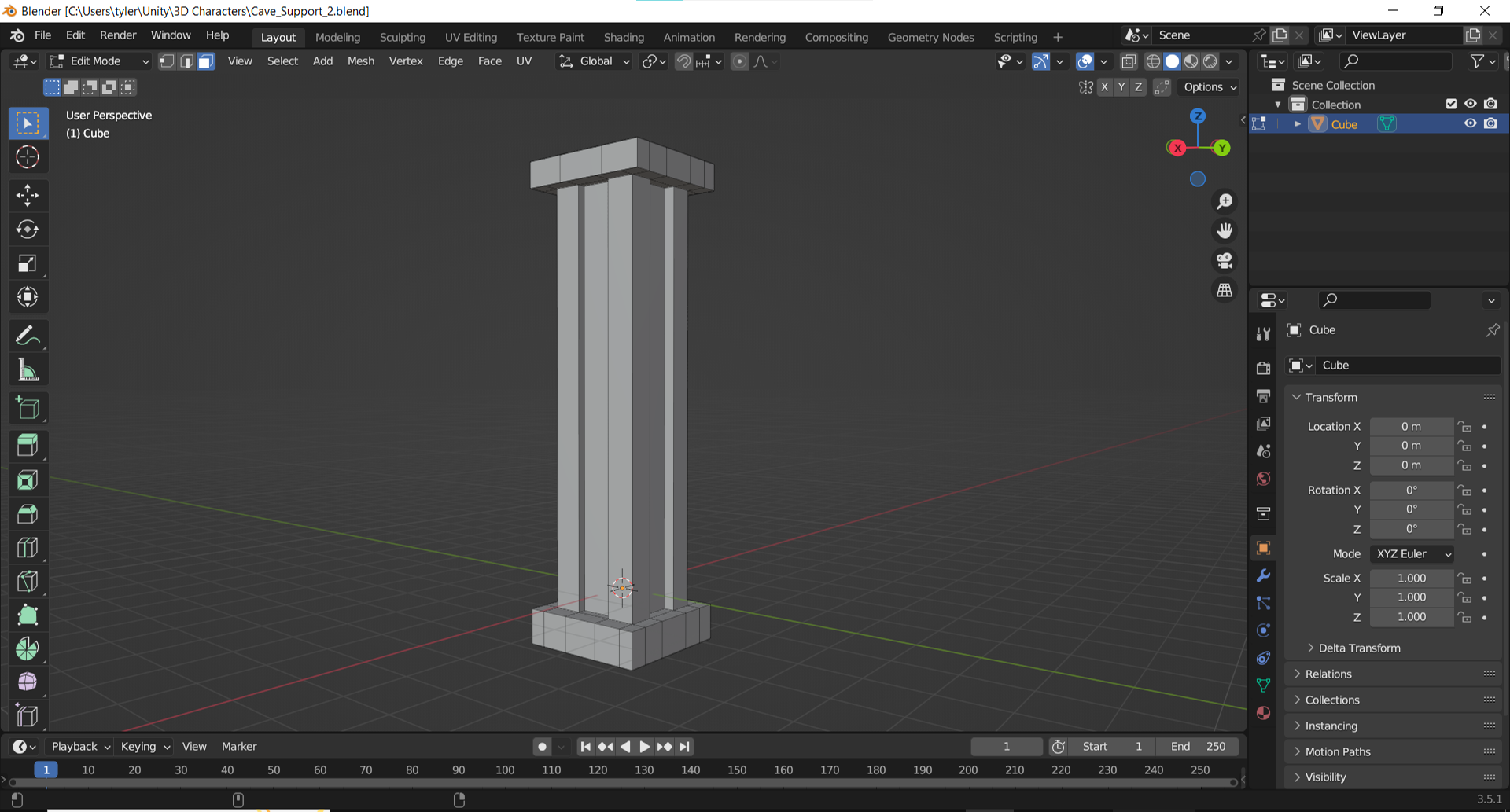
Task: Hide Cube object with eye icon
Action: tap(1470, 124)
